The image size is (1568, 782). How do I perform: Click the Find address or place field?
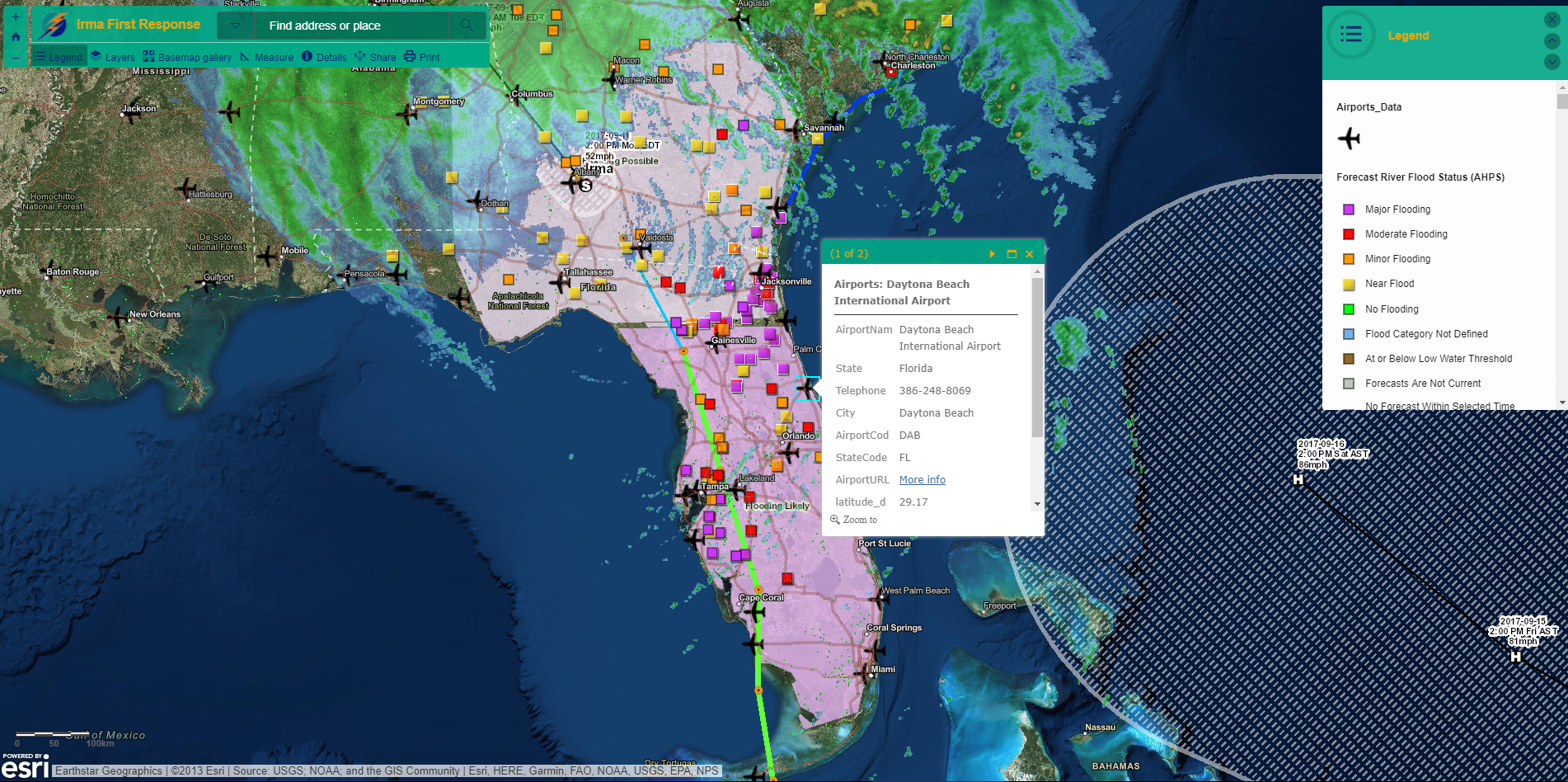(350, 26)
